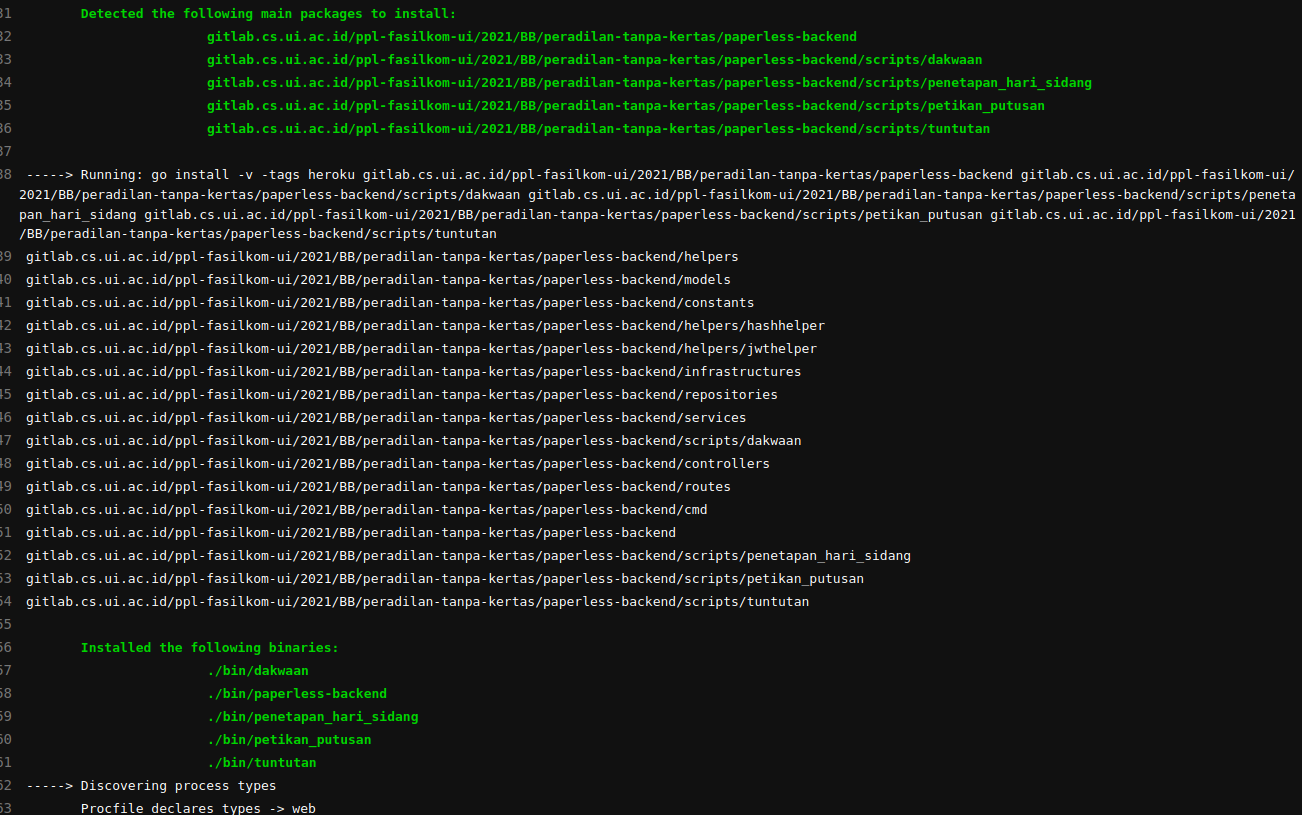Click the white scripts/petikan_putusan build output line

click(x=445, y=579)
